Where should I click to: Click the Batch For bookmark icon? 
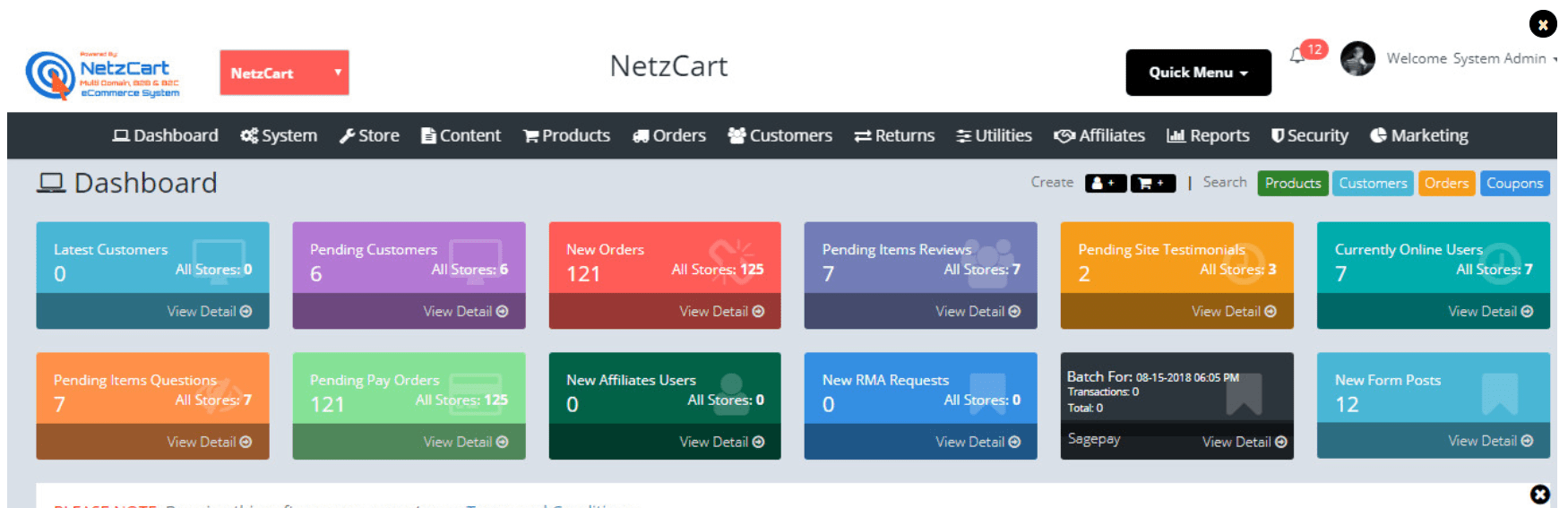[1244, 394]
